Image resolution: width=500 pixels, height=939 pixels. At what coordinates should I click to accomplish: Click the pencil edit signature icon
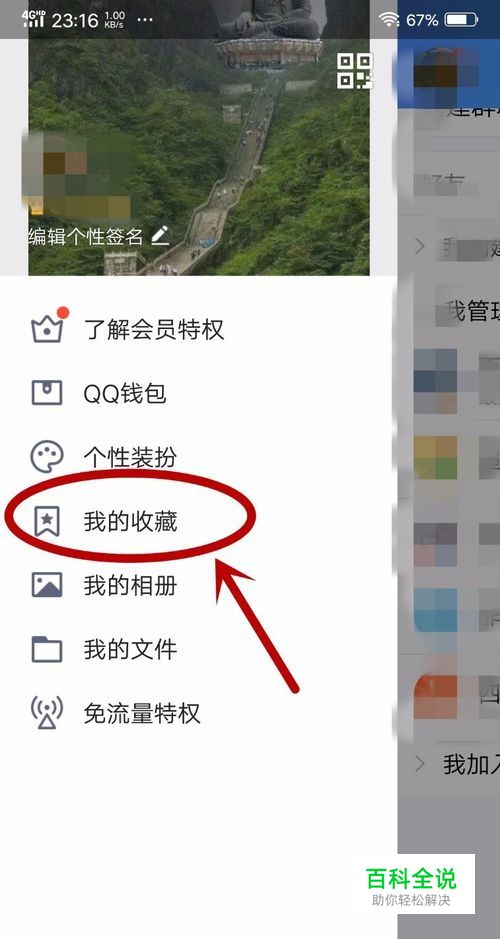coord(160,236)
